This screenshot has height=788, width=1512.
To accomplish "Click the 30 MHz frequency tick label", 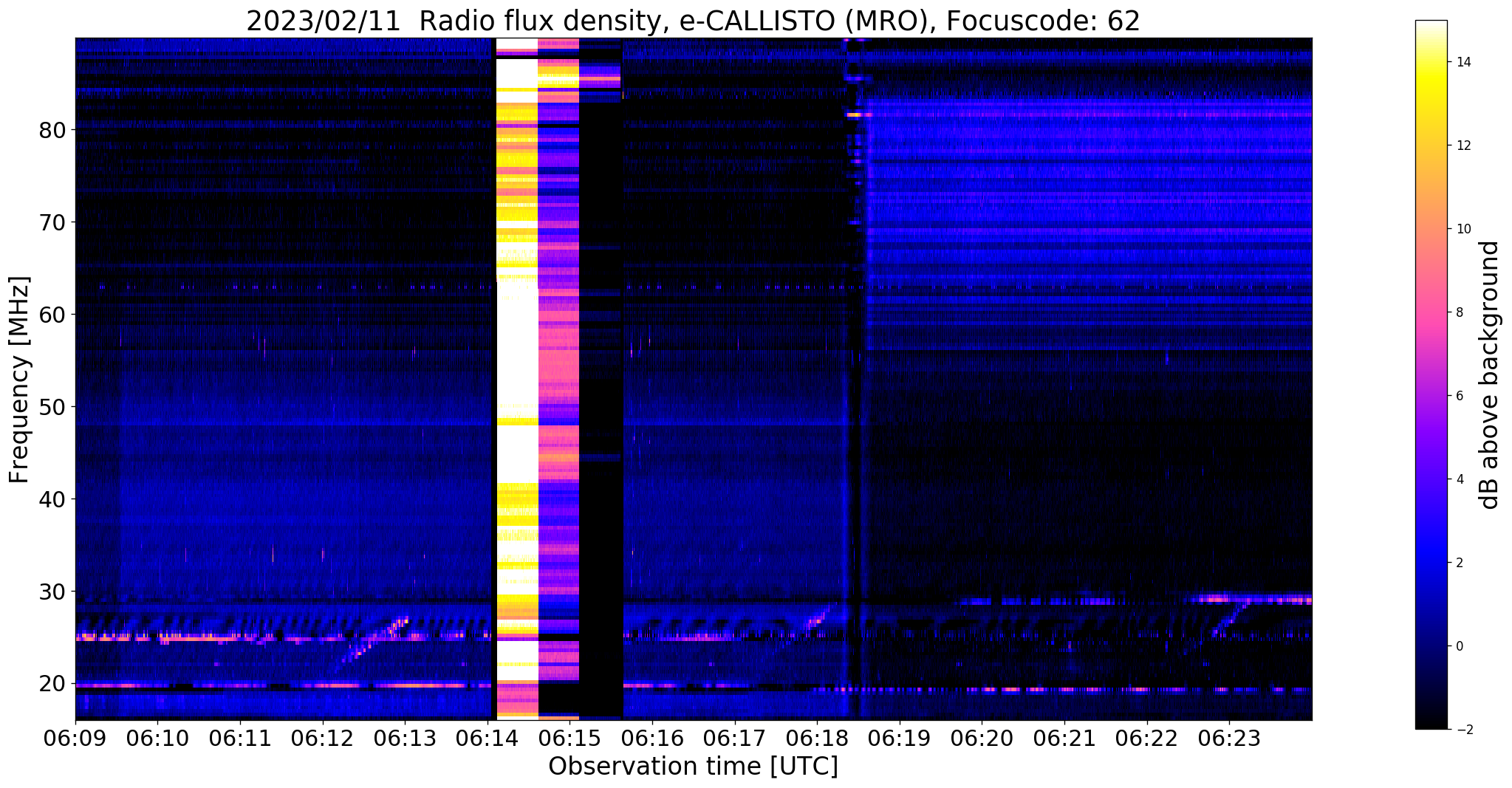I will tap(52, 592).
